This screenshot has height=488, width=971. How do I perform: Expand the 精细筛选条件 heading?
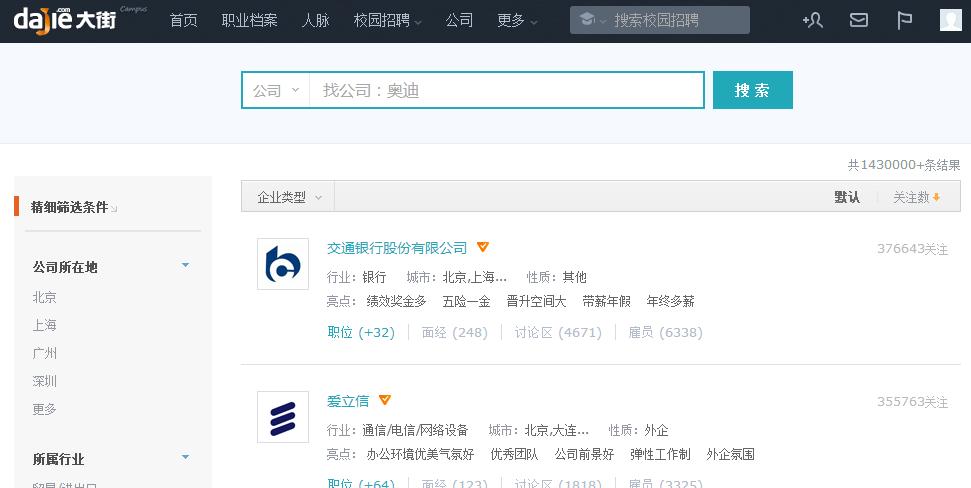pos(73,207)
